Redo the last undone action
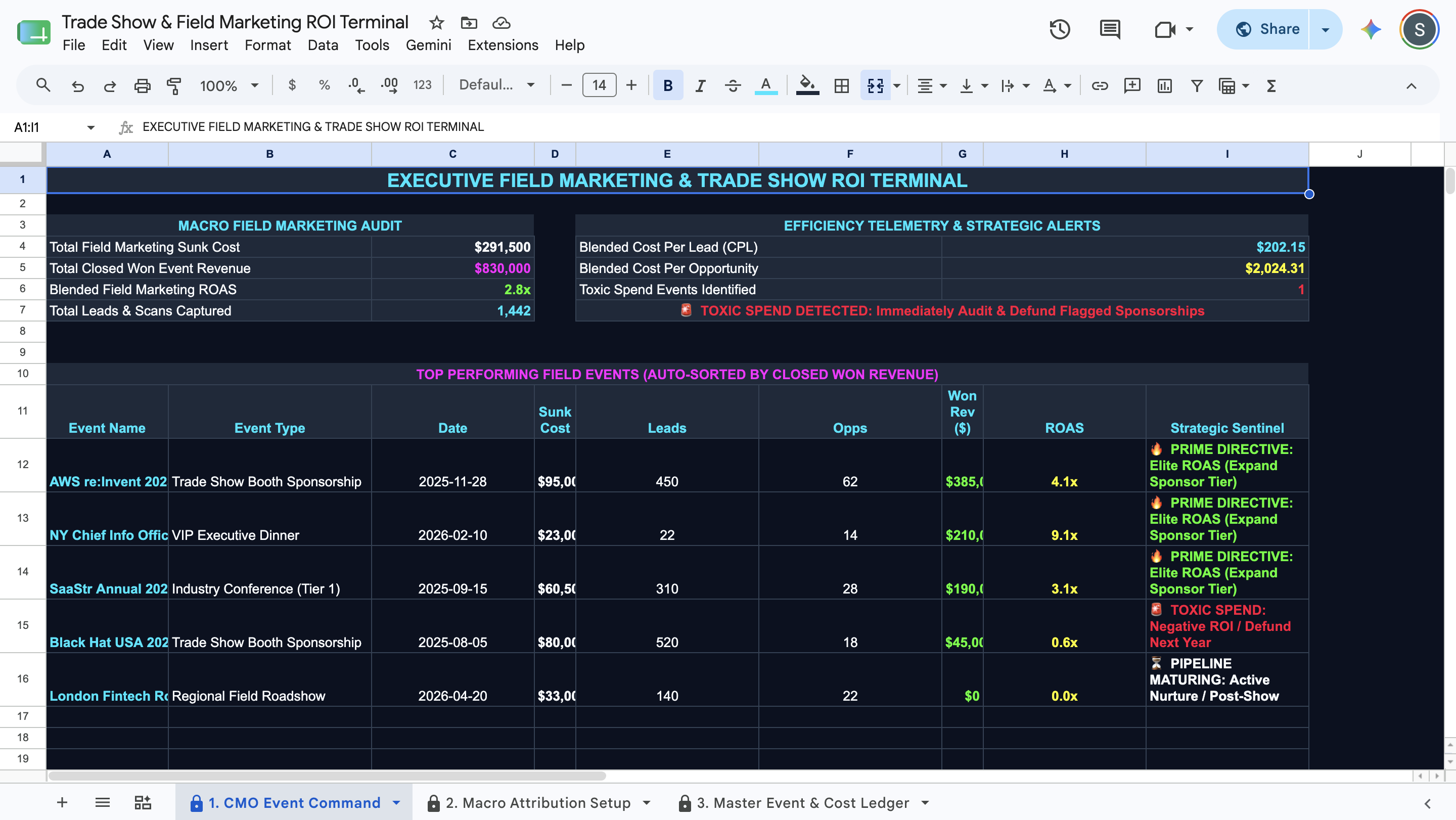The height and width of the screenshot is (820, 1456). pos(110,85)
